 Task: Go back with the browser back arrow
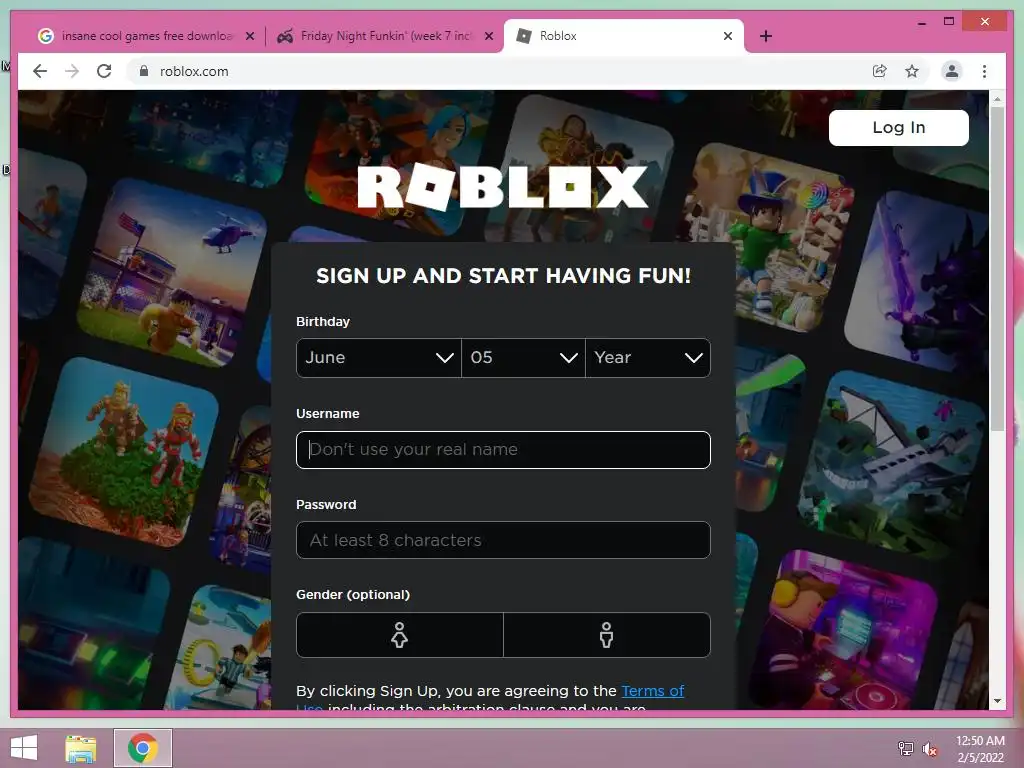pyautogui.click(x=40, y=71)
